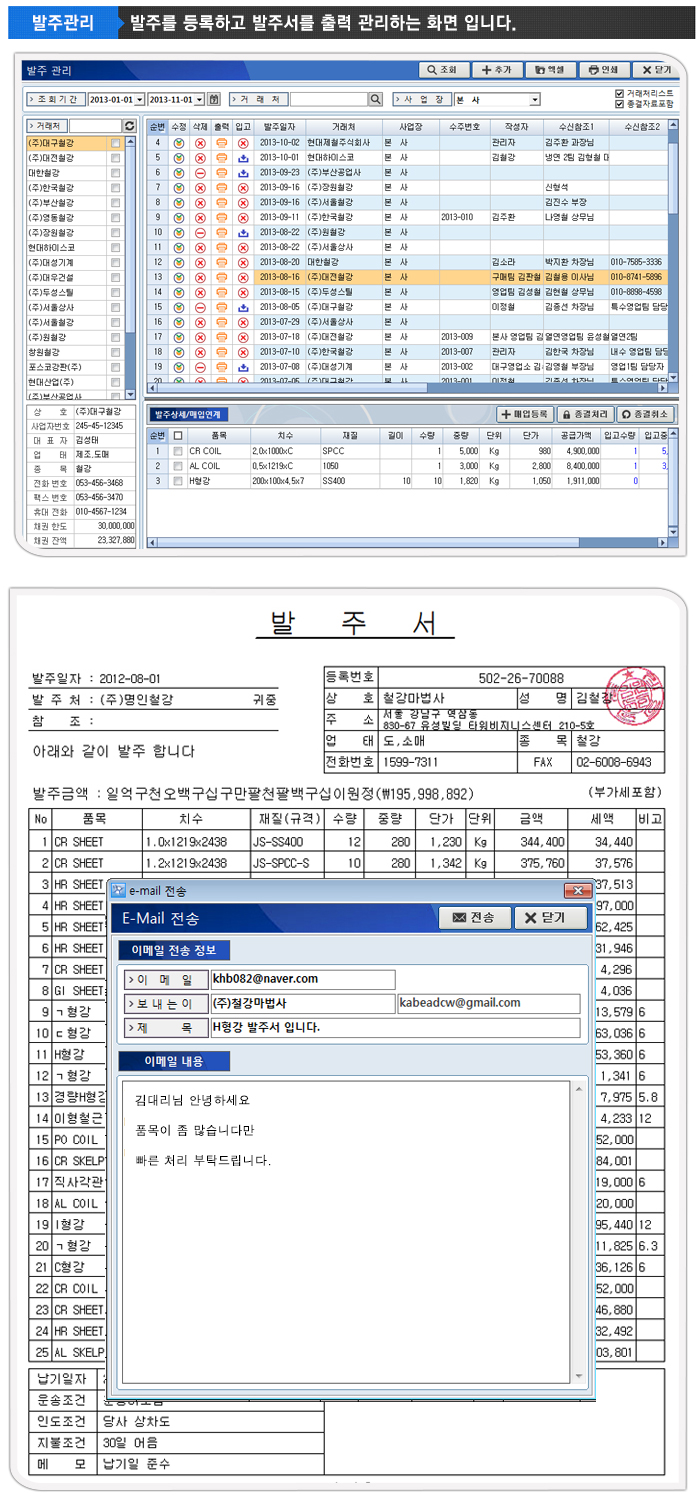Select the 발주상세/매입연계 tab

(191, 413)
